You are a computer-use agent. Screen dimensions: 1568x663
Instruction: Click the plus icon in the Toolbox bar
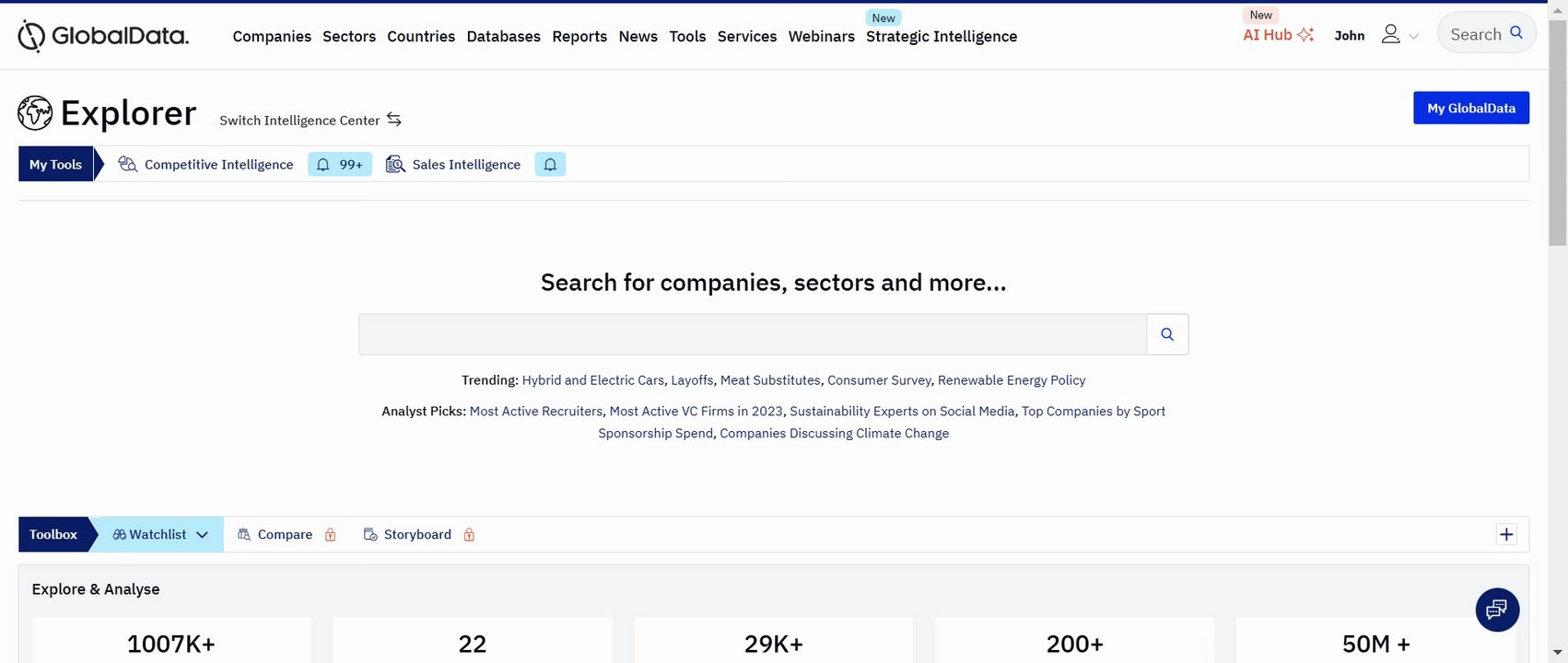click(x=1506, y=535)
